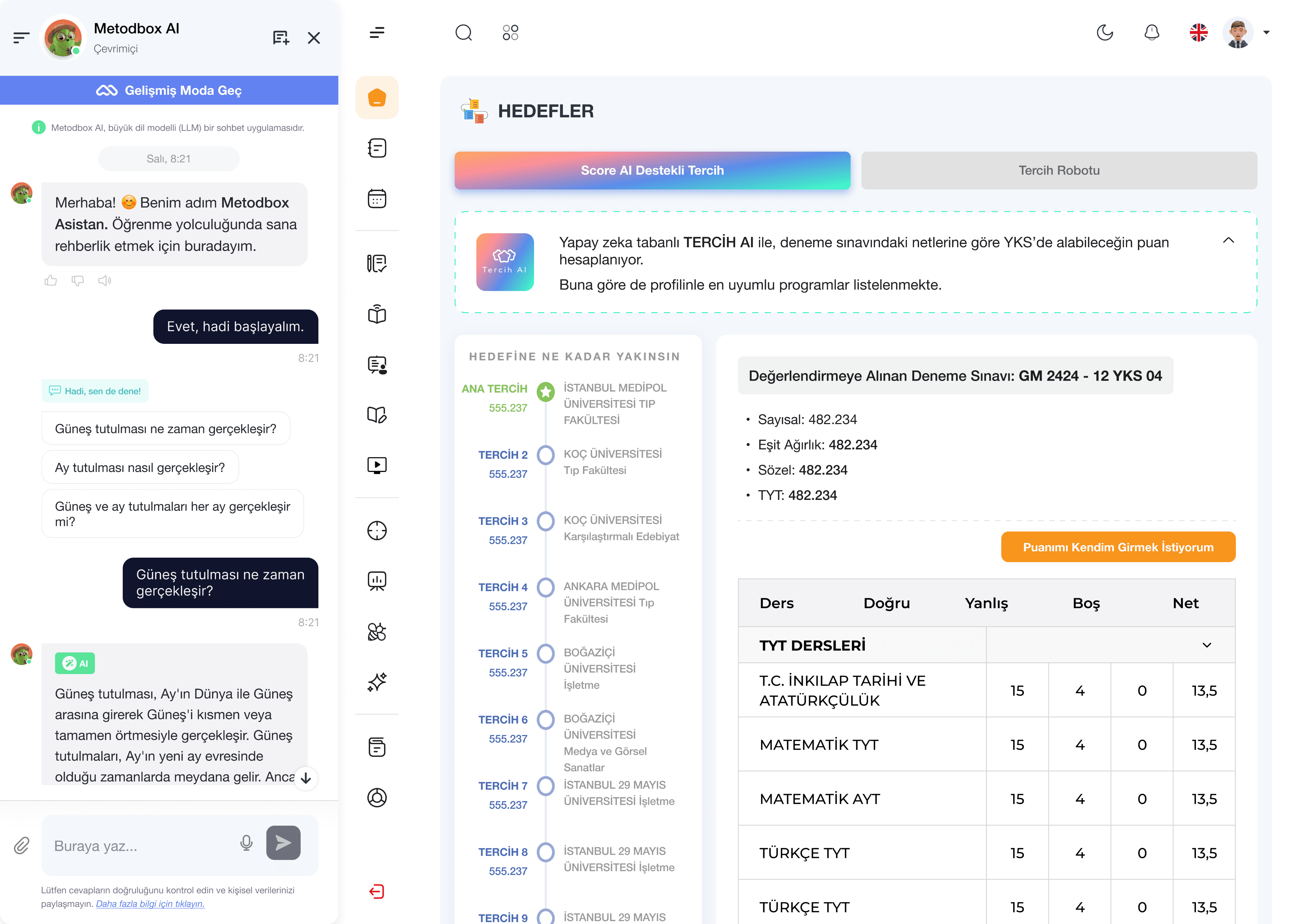This screenshot has height=924, width=1299.
Task: Collapse the Tercih AI info box chevron
Action: (x=1228, y=241)
